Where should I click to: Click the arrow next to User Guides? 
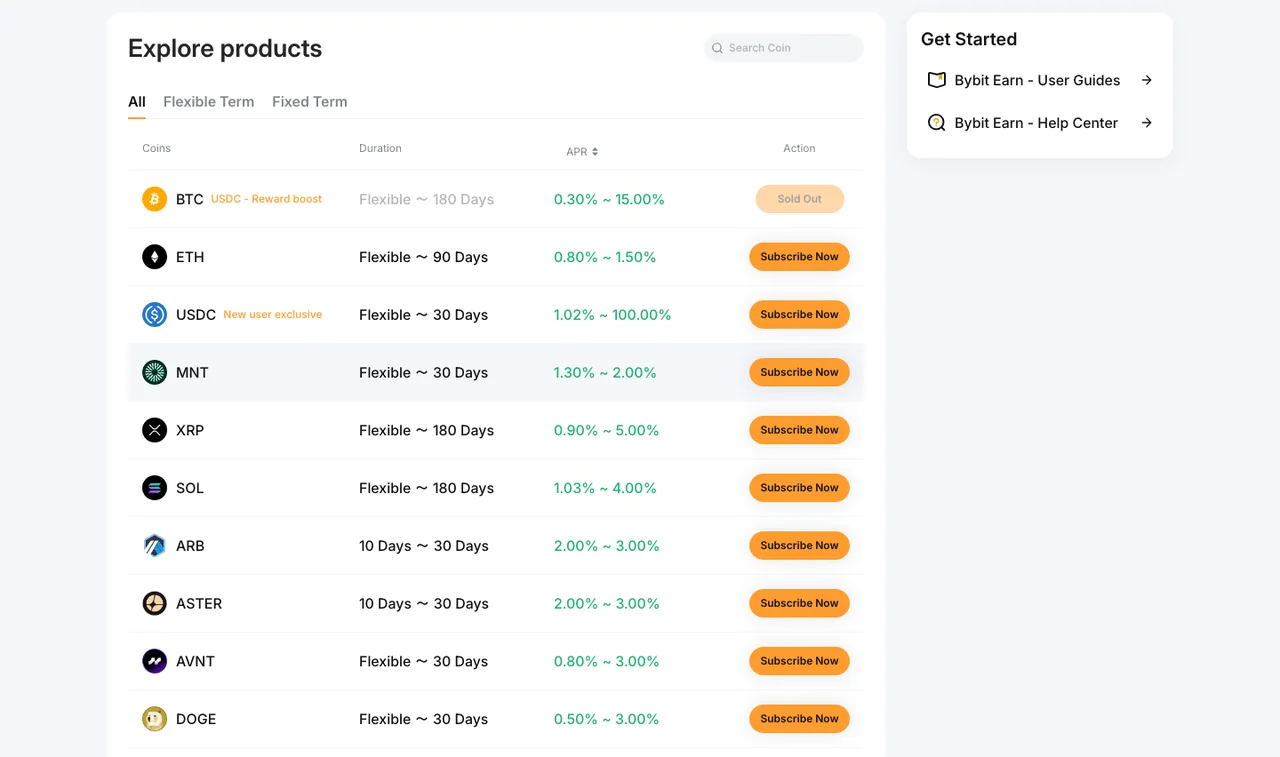tap(1147, 80)
